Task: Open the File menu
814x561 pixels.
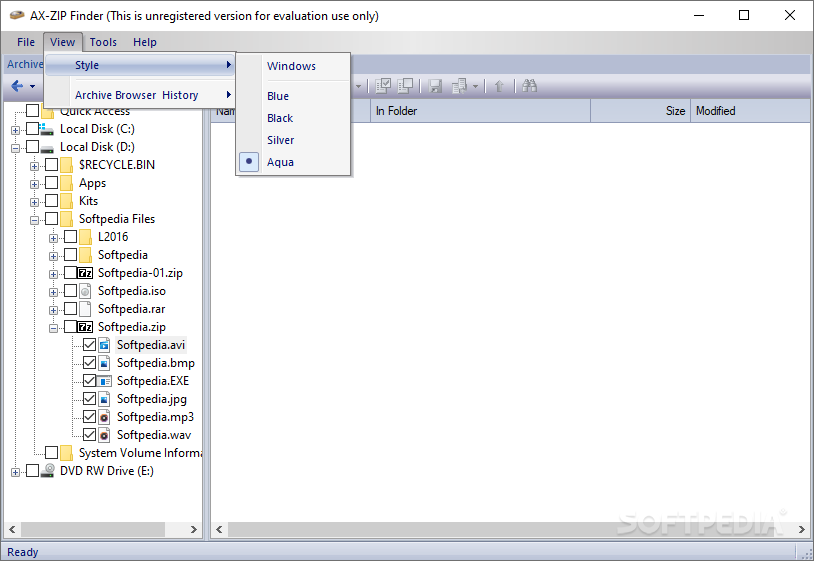Action: 26,42
